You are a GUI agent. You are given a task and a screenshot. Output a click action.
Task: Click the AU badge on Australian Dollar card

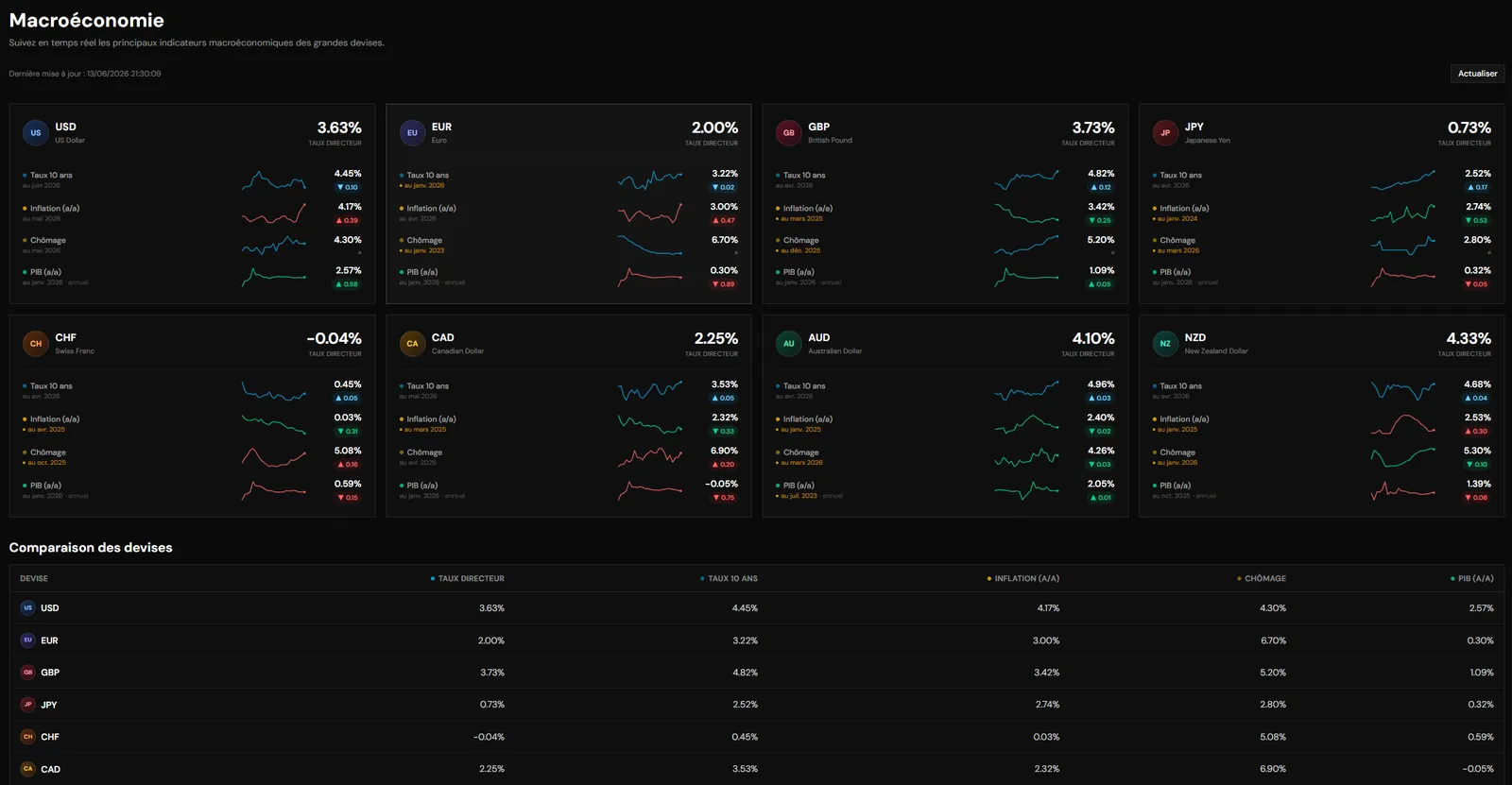click(x=788, y=344)
